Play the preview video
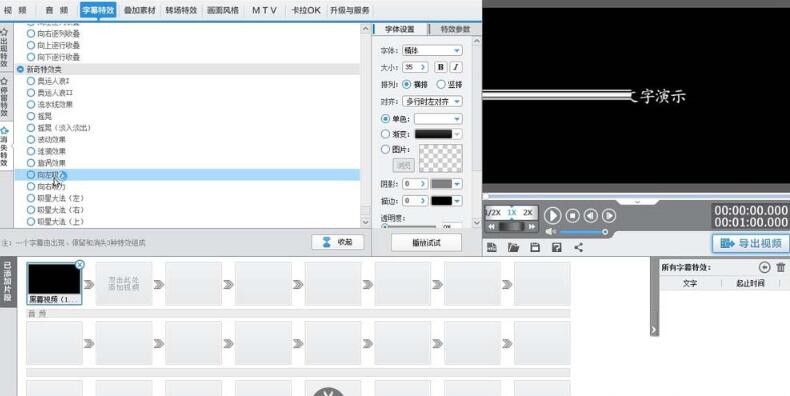The height and width of the screenshot is (396, 790). tap(553, 216)
